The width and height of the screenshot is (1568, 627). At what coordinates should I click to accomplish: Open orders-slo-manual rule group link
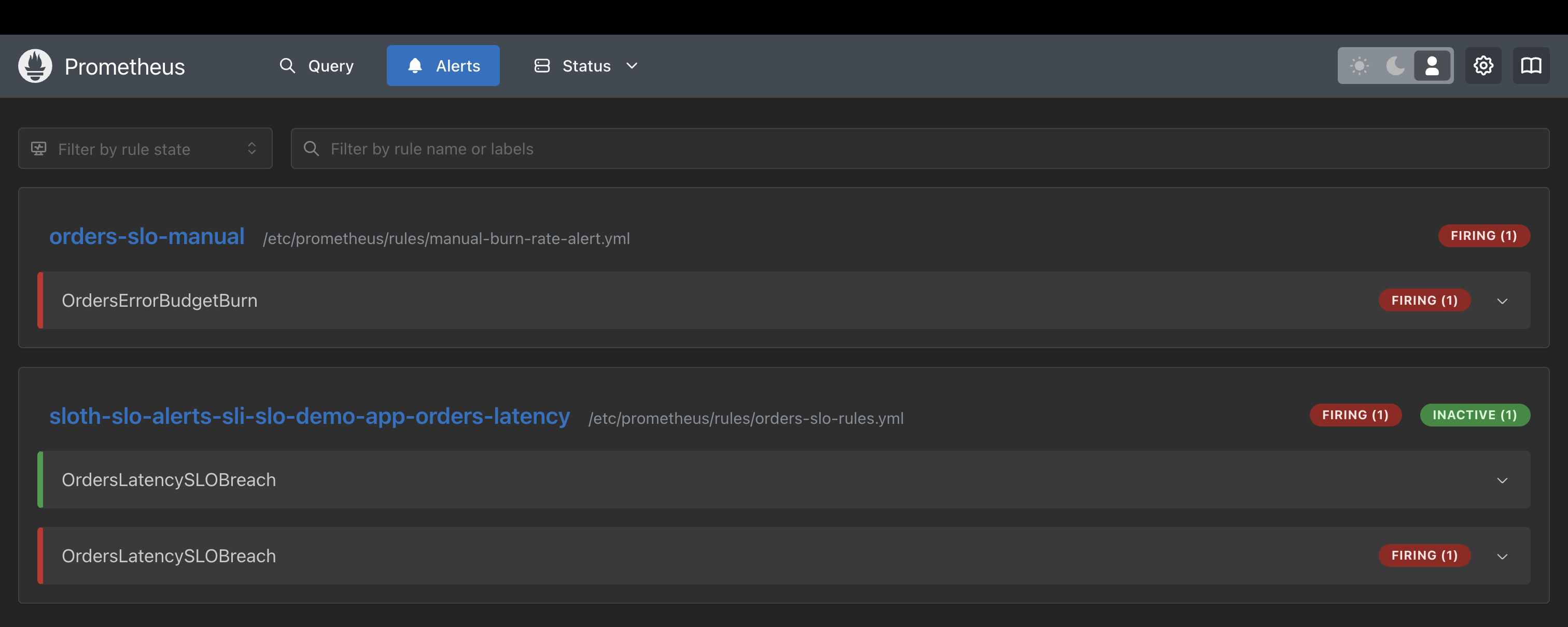click(147, 236)
